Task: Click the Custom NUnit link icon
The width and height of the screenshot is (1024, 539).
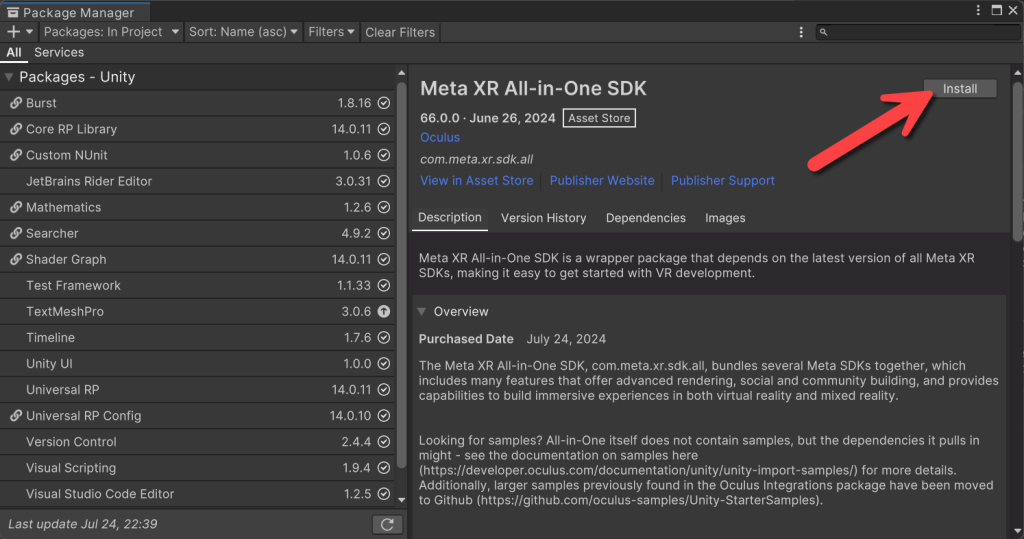Action: pos(16,155)
